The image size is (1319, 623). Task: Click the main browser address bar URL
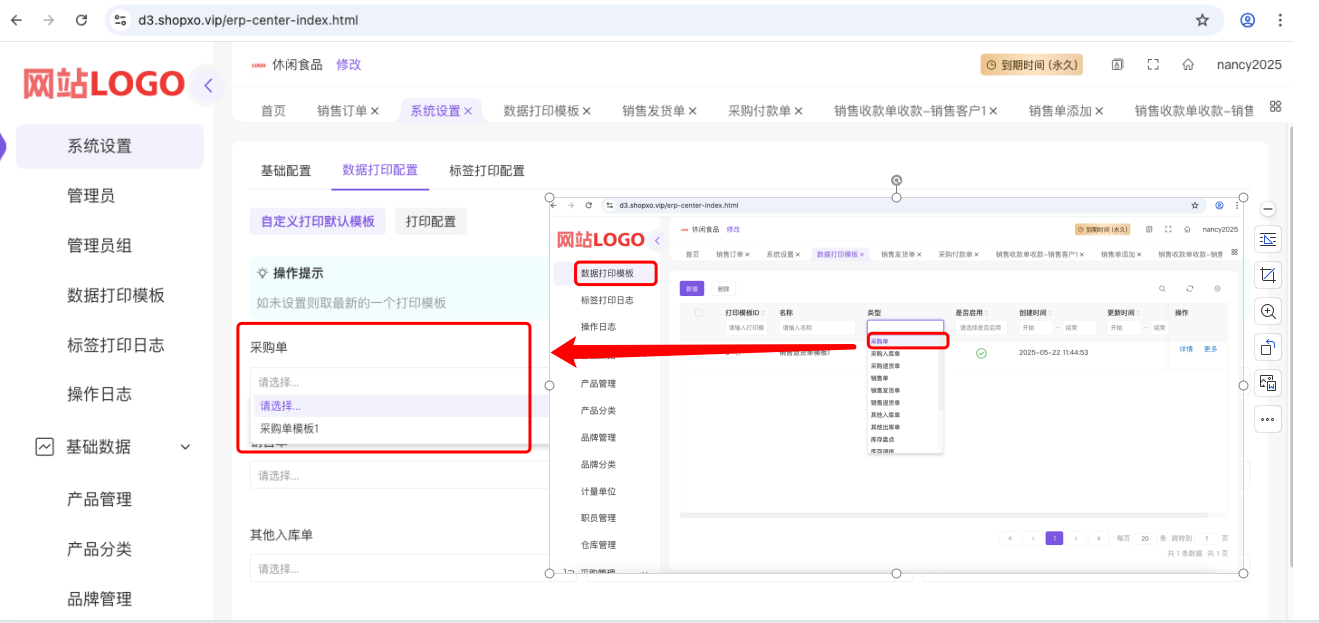(248, 20)
